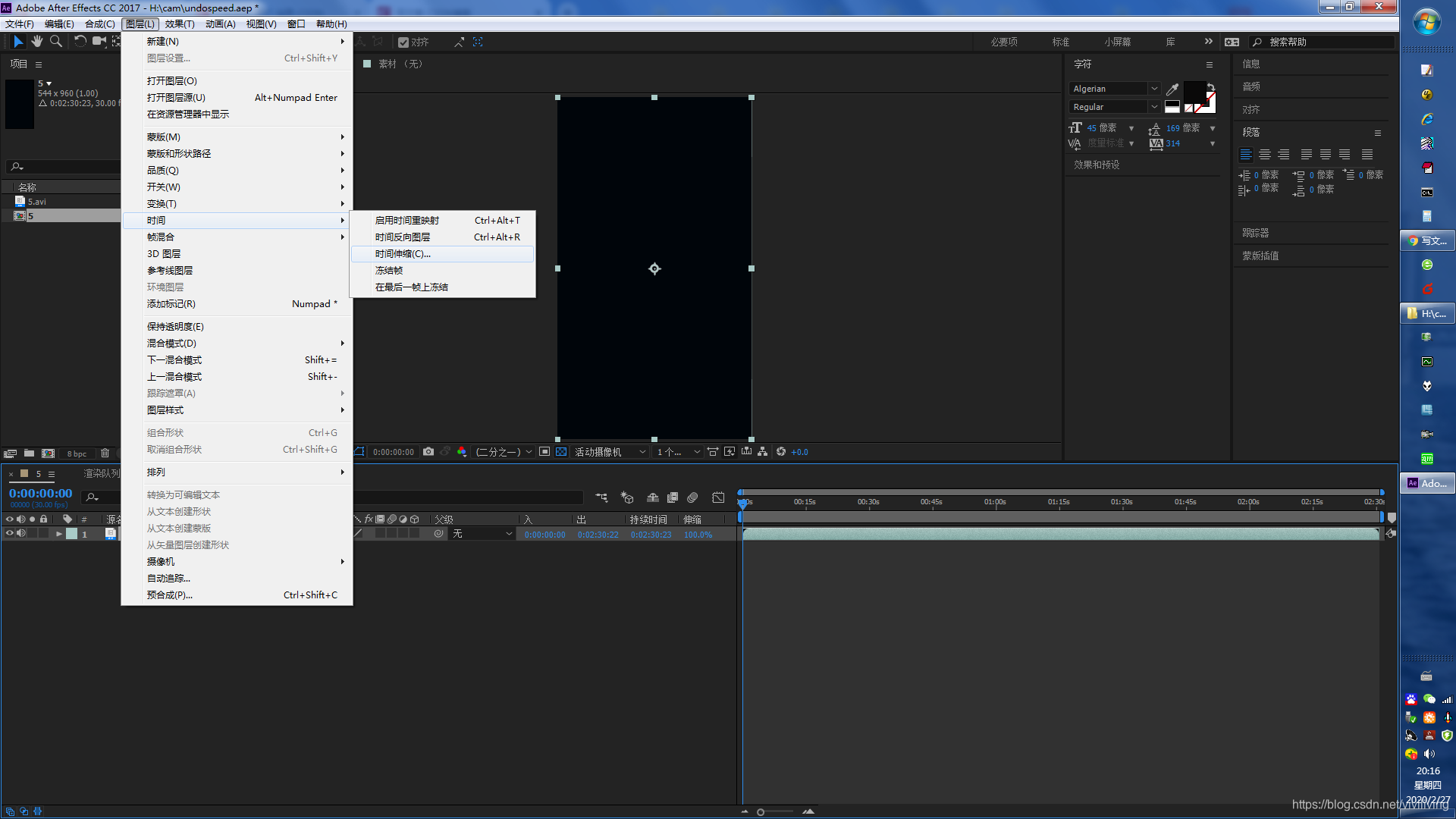Expand layer 1 disclosure triangle
Image resolution: width=1456 pixels, height=819 pixels.
point(58,534)
